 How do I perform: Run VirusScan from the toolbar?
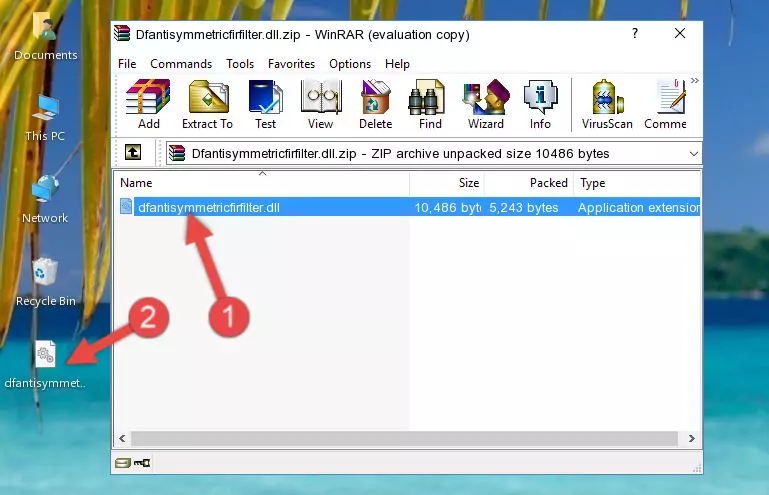(607, 104)
